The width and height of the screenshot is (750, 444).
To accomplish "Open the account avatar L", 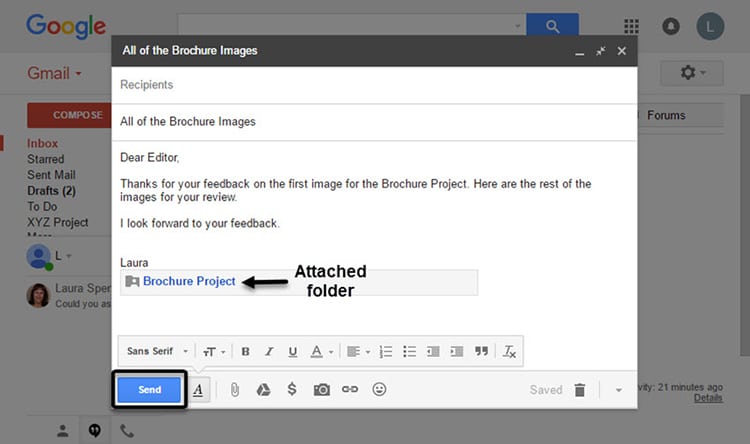I will click(710, 26).
